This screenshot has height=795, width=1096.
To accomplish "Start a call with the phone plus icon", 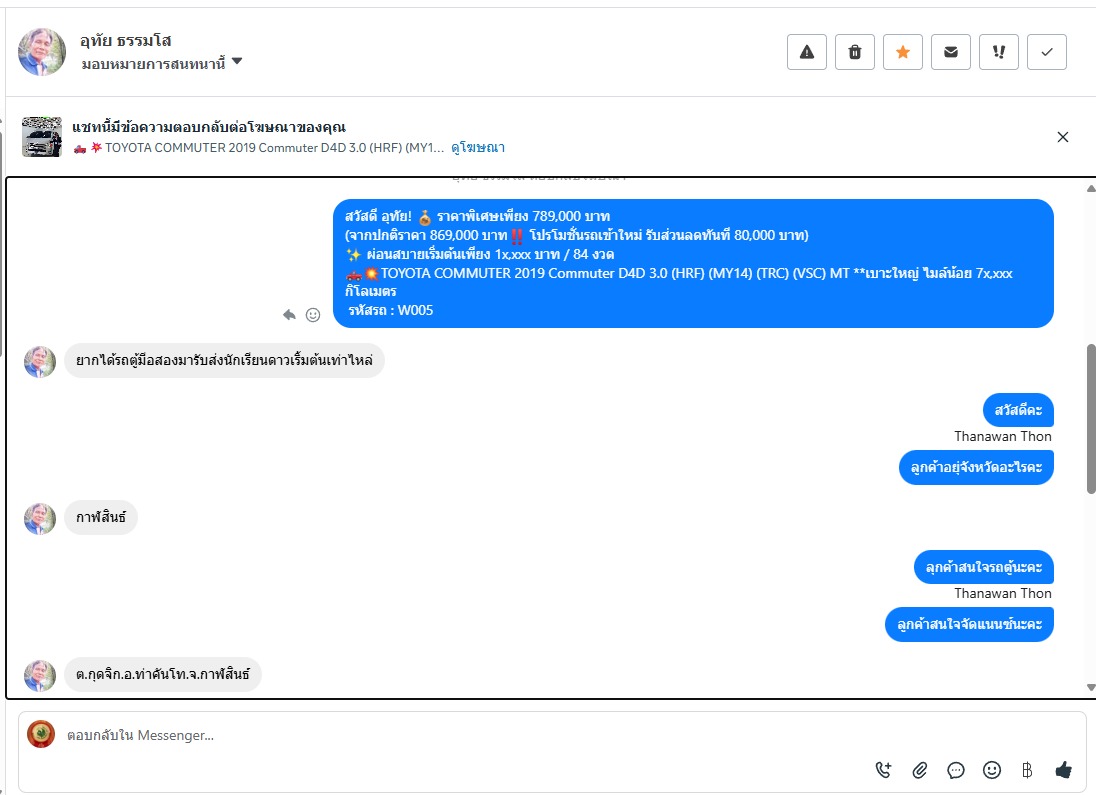I will click(884, 770).
